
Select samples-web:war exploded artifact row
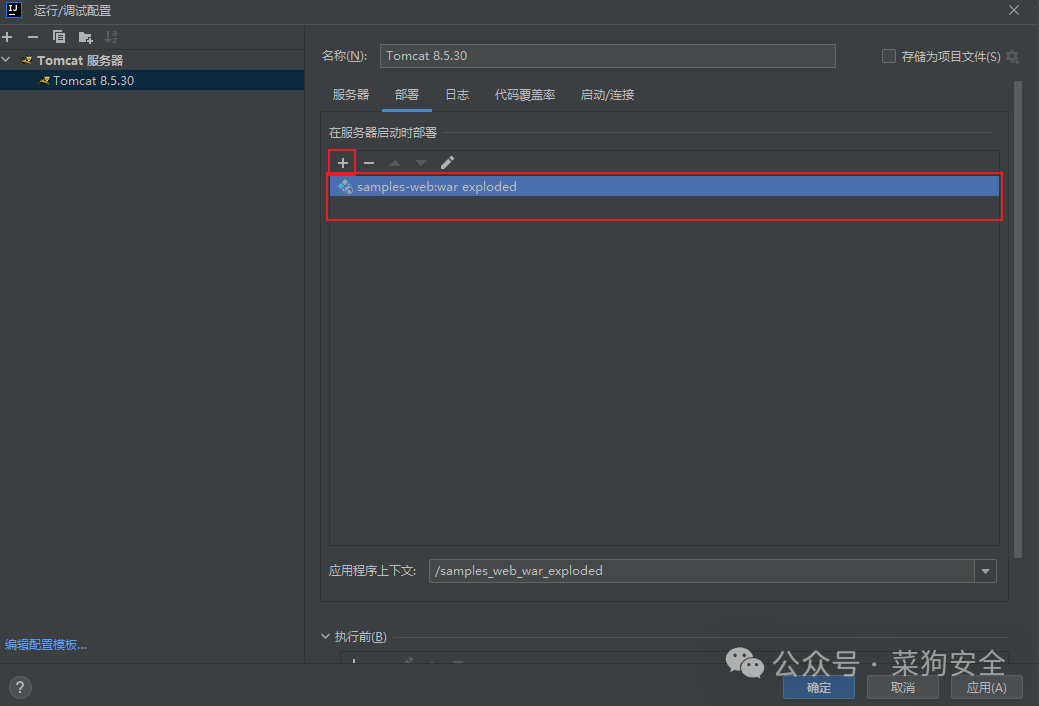click(x=664, y=186)
